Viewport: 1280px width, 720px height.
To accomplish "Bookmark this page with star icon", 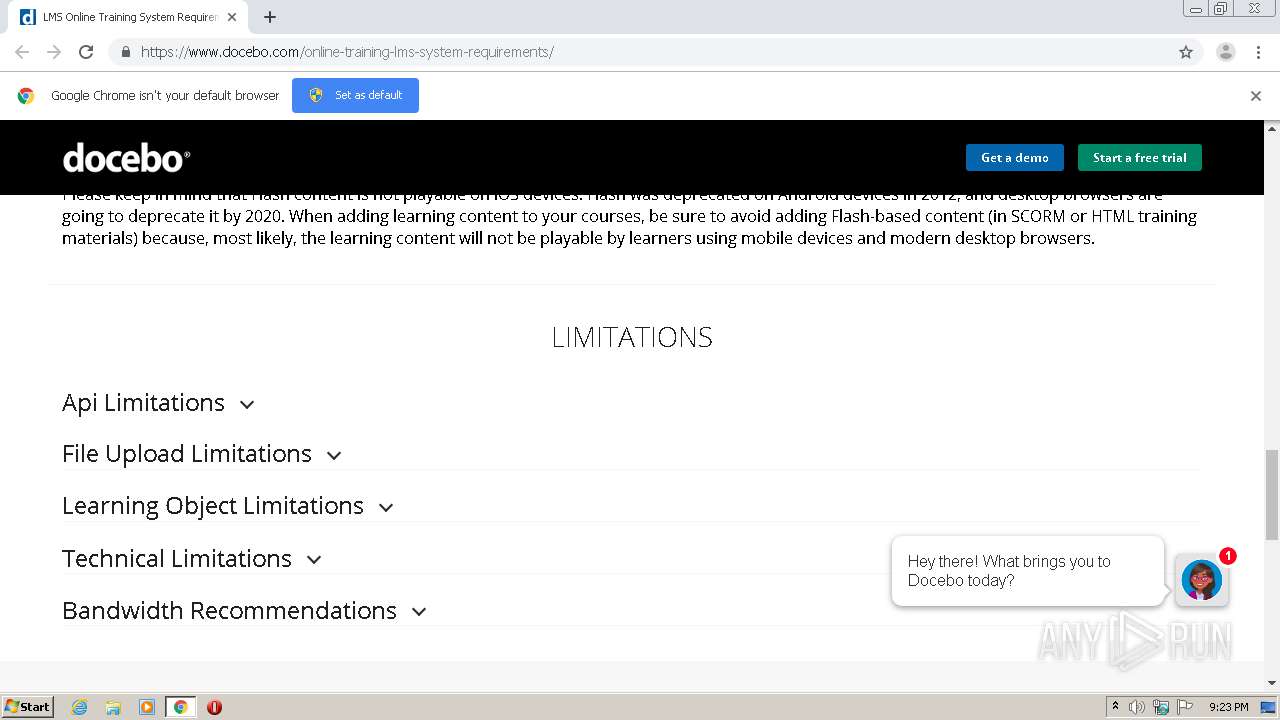I will [1186, 52].
